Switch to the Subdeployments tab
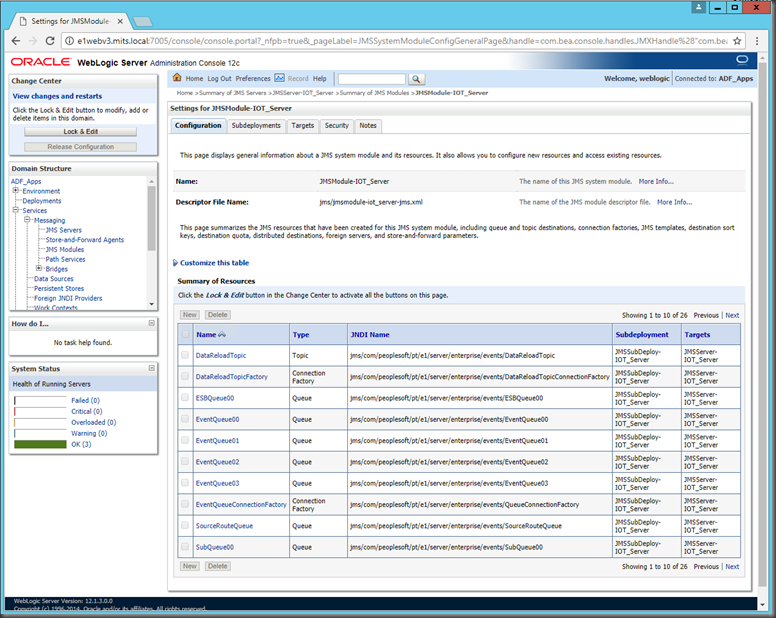The image size is (776, 618). pyautogui.click(x=256, y=126)
